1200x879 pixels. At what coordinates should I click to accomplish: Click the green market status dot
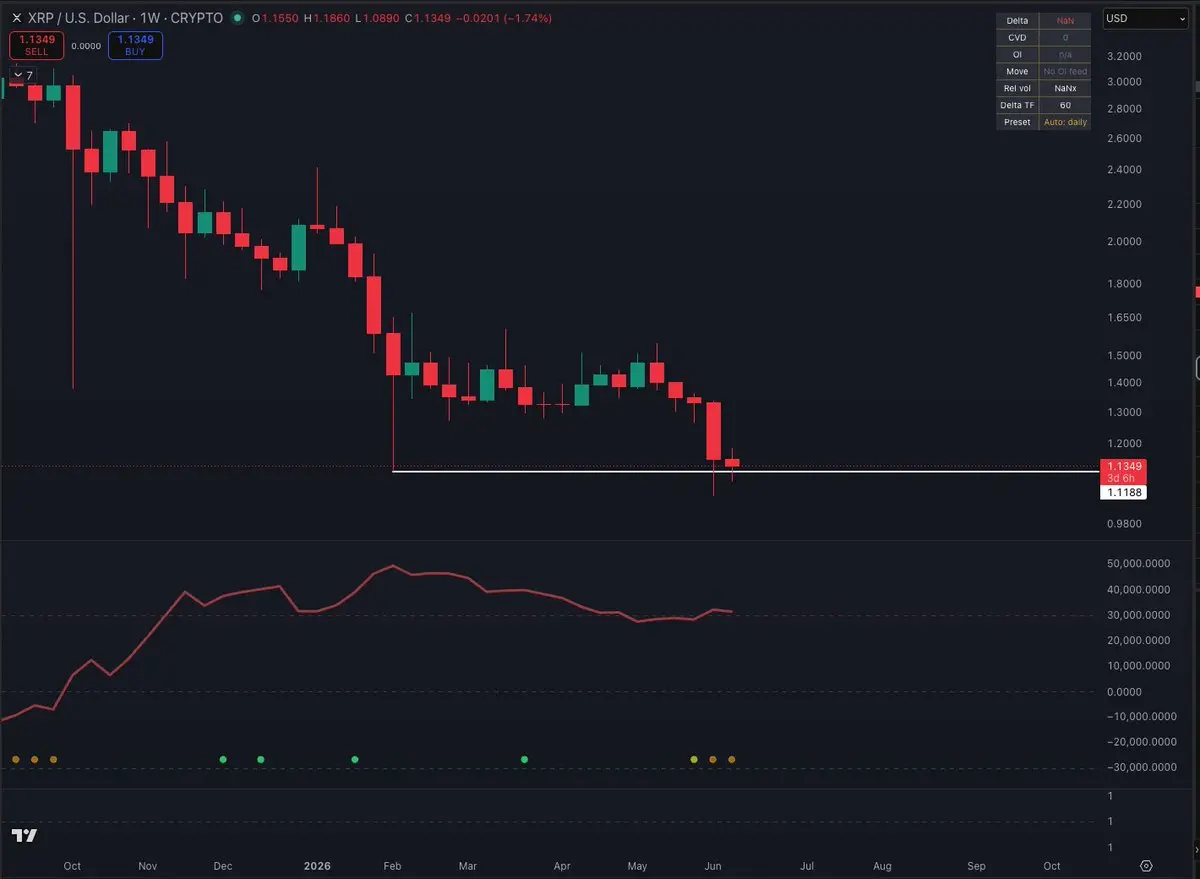(236, 18)
